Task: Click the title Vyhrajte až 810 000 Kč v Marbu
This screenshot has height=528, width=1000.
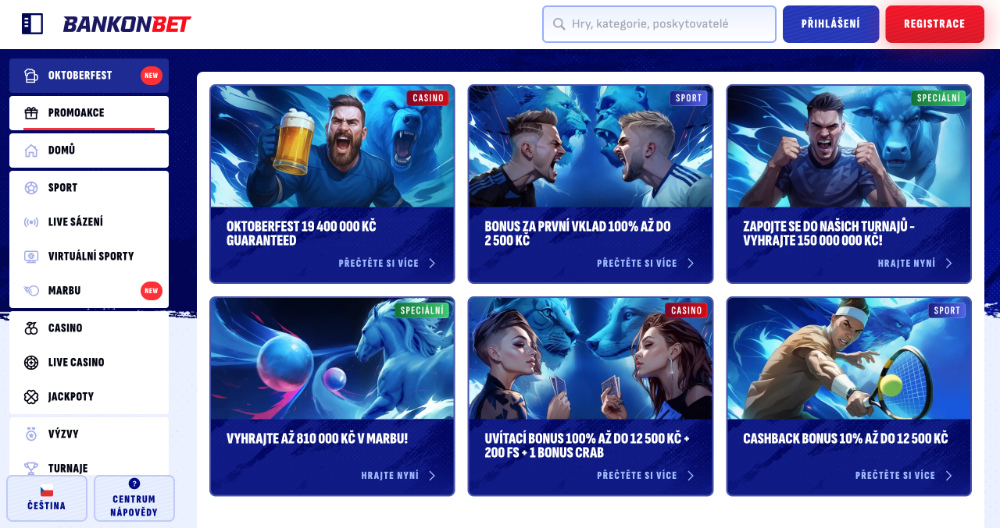Action: tap(317, 439)
